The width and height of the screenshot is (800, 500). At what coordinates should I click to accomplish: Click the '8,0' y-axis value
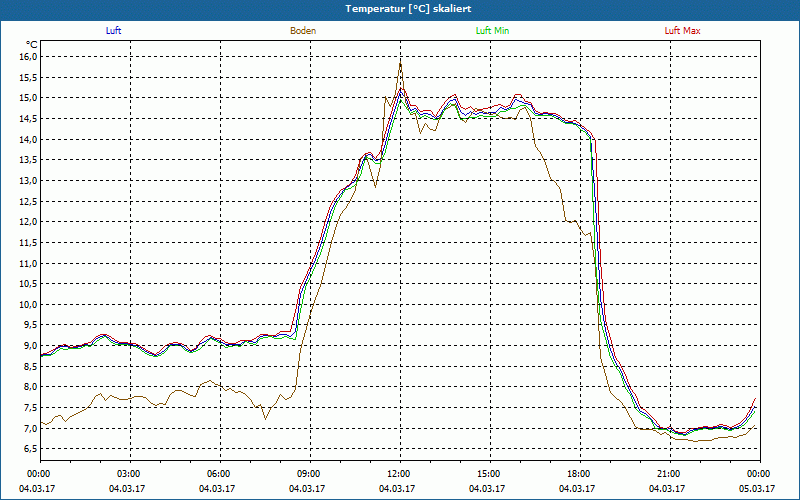point(31,387)
